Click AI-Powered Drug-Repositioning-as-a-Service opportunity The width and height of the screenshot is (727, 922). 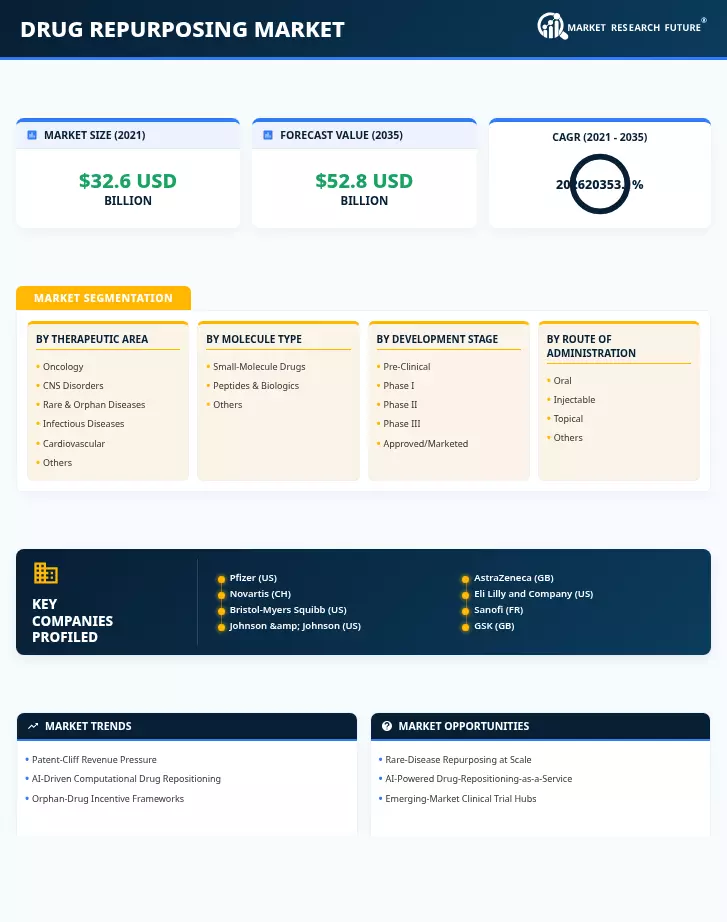479,779
